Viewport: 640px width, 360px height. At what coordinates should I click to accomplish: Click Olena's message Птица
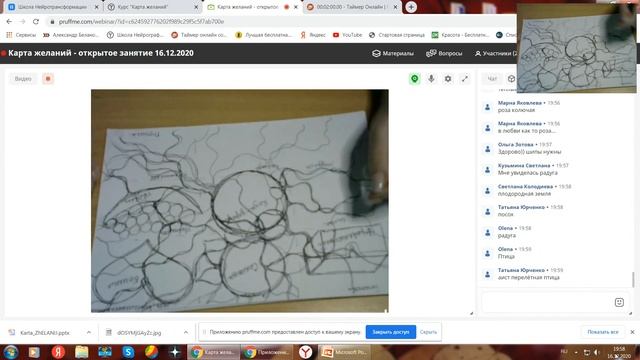click(x=506, y=257)
